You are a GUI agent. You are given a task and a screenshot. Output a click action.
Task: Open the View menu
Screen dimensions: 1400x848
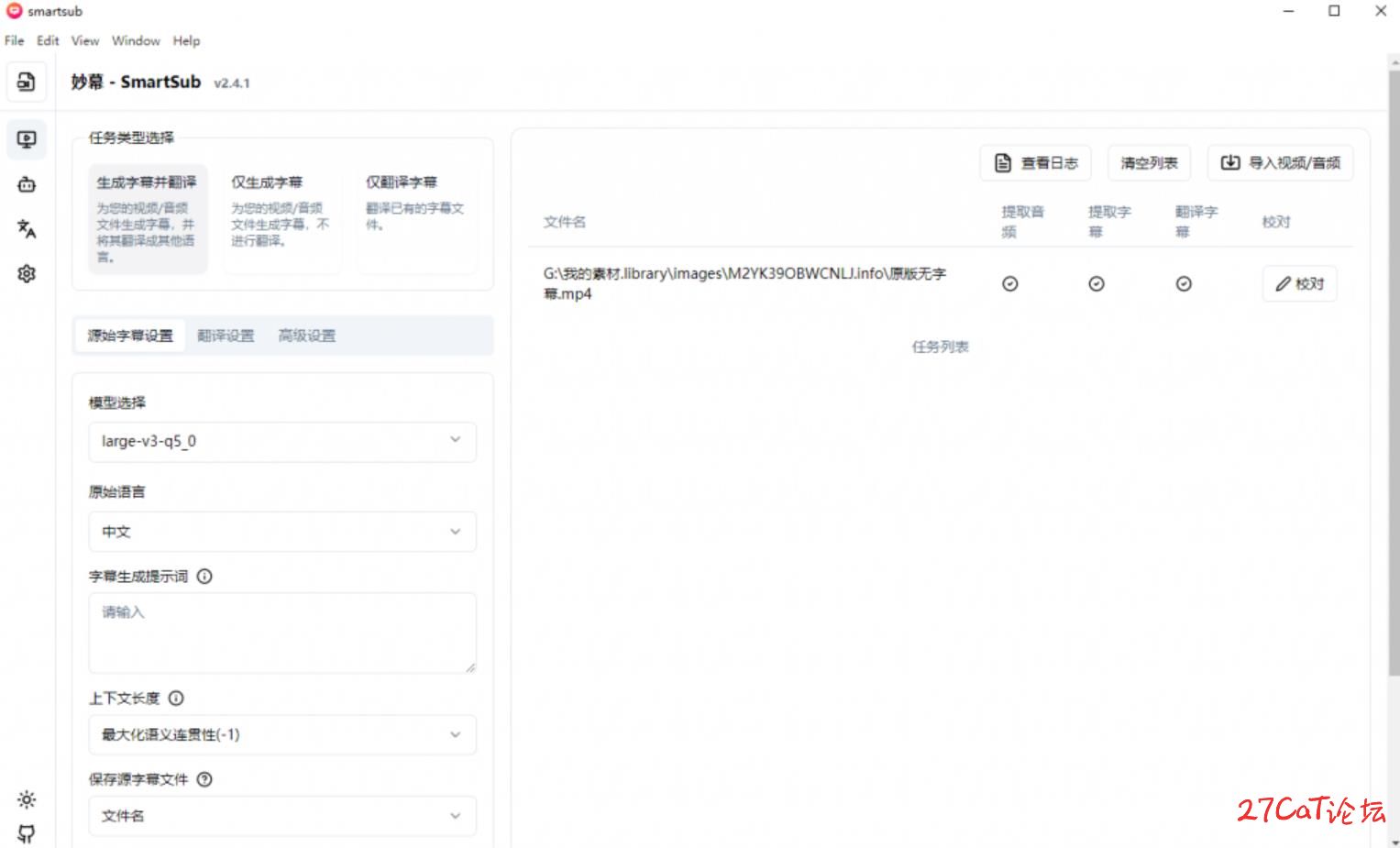(85, 40)
